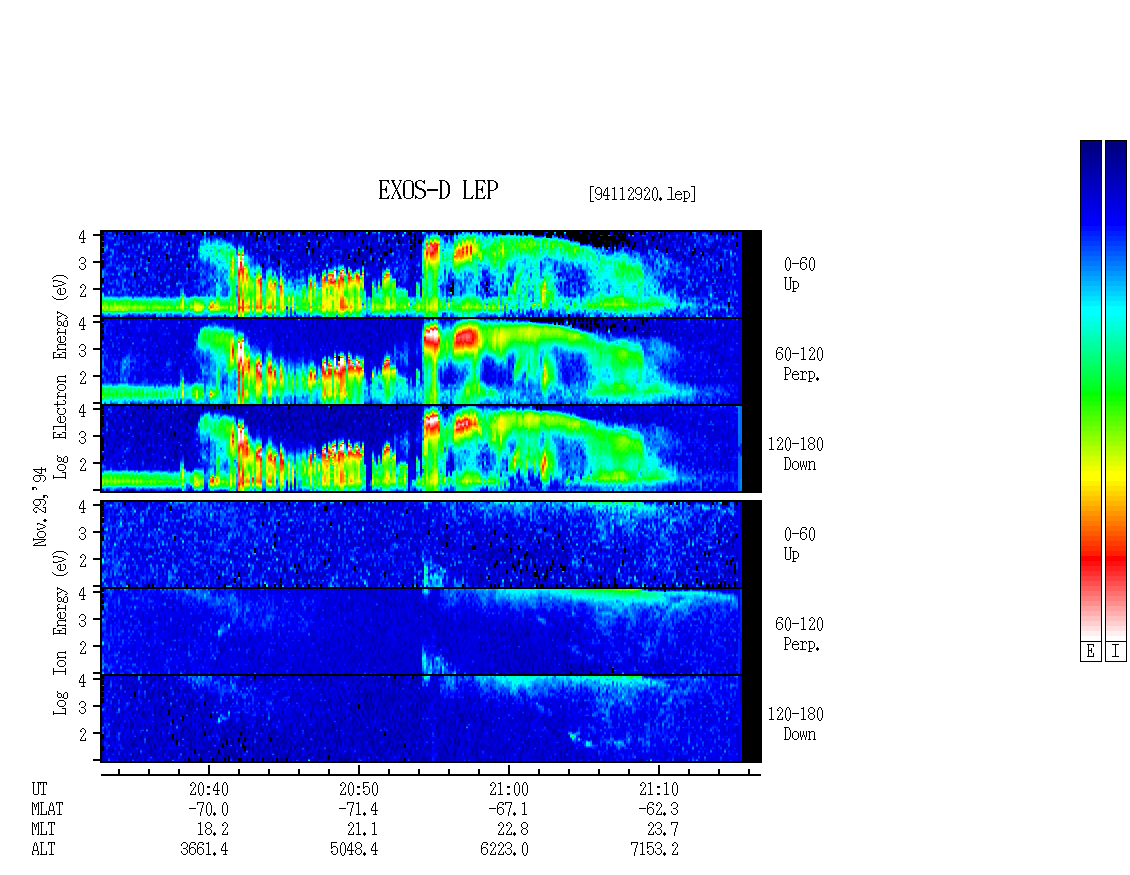Click the 60-120 Perp. label beside the electron panel
This screenshot has height=875, width=1130.
point(799,364)
